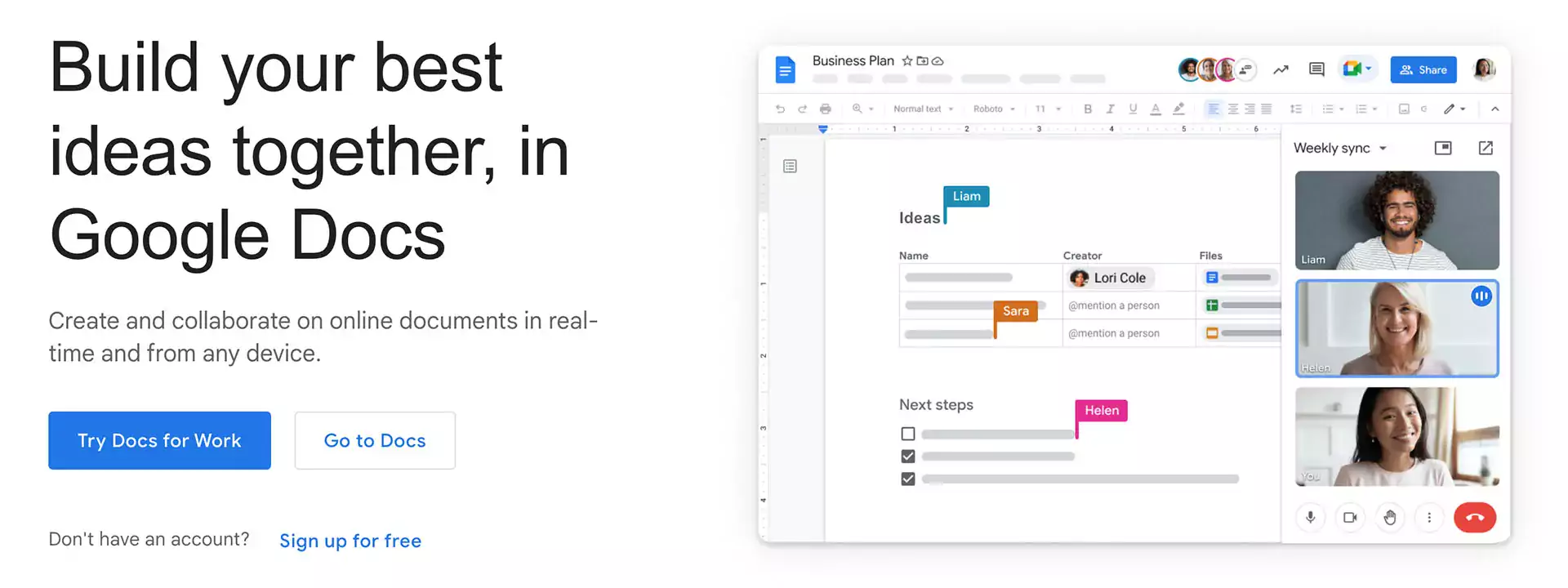Screen dimensions: 1568x588
Task: Open the comment history icon
Action: [x=1316, y=69]
